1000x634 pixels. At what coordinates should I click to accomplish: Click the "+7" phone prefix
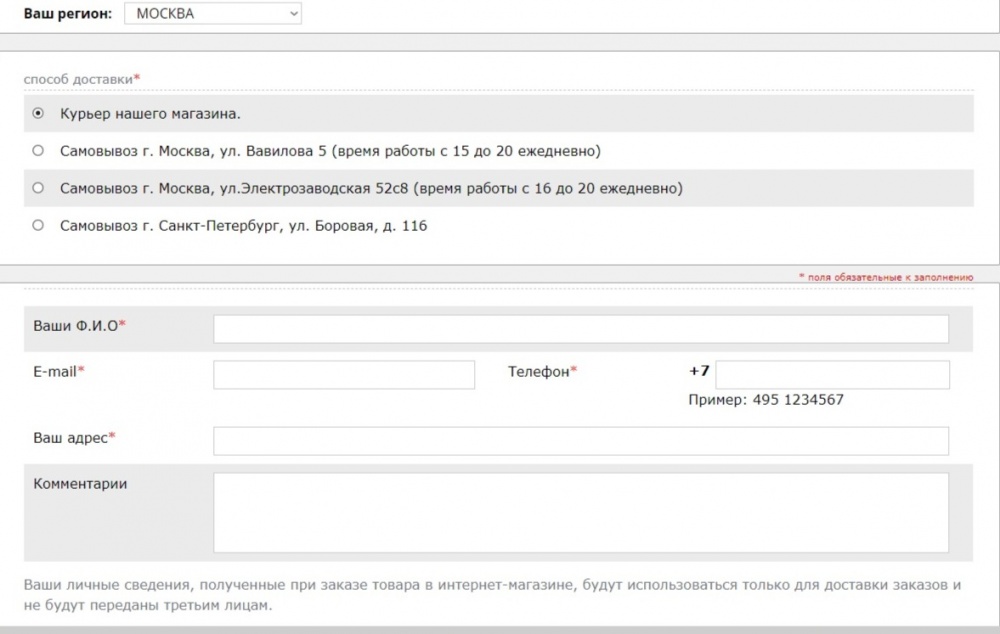coord(699,371)
